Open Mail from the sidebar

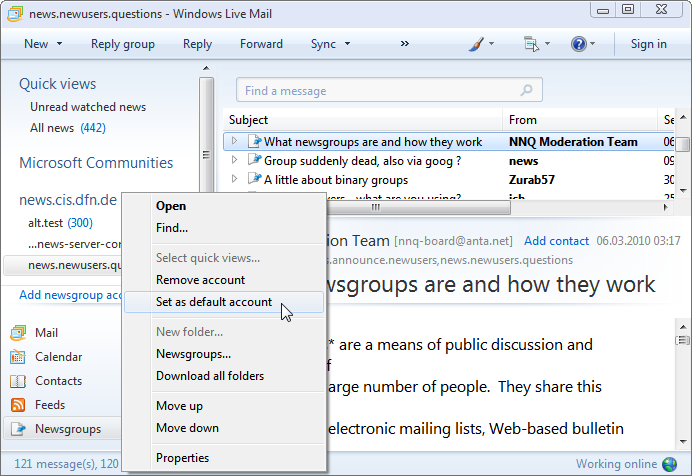pyautogui.click(x=47, y=333)
